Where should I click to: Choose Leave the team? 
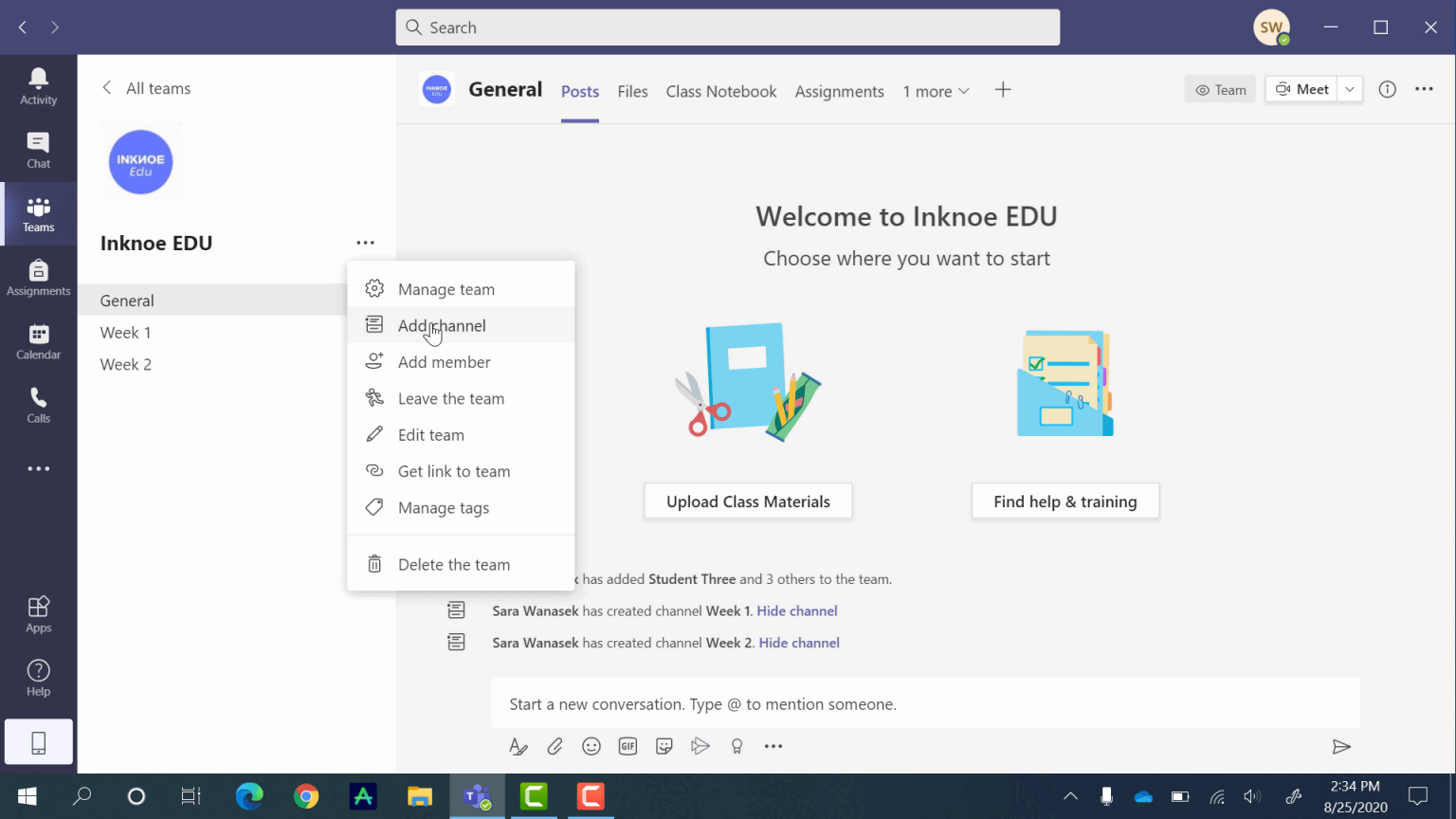(461, 399)
